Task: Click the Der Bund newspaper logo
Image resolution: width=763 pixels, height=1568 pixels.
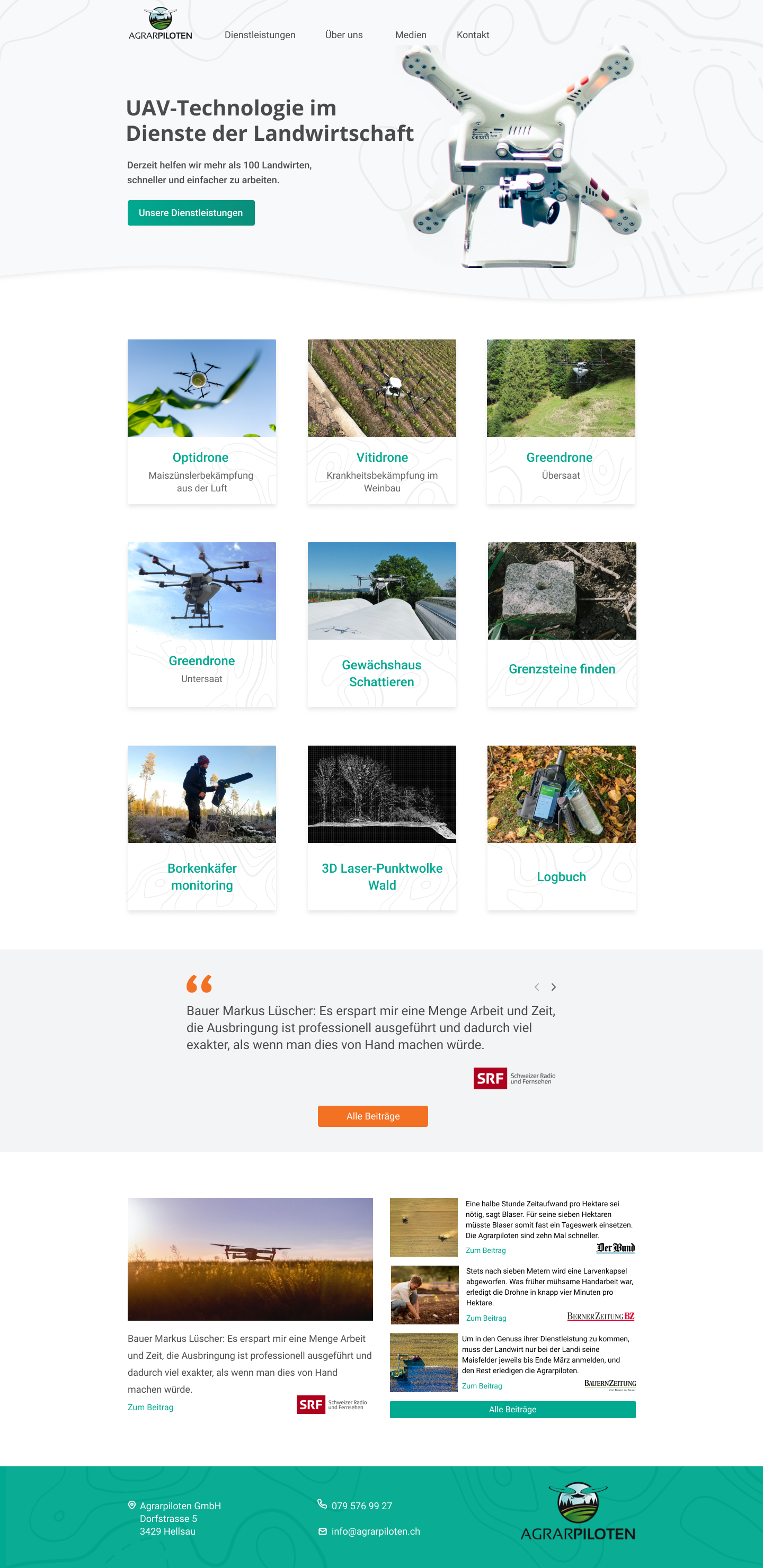Action: (616, 1247)
